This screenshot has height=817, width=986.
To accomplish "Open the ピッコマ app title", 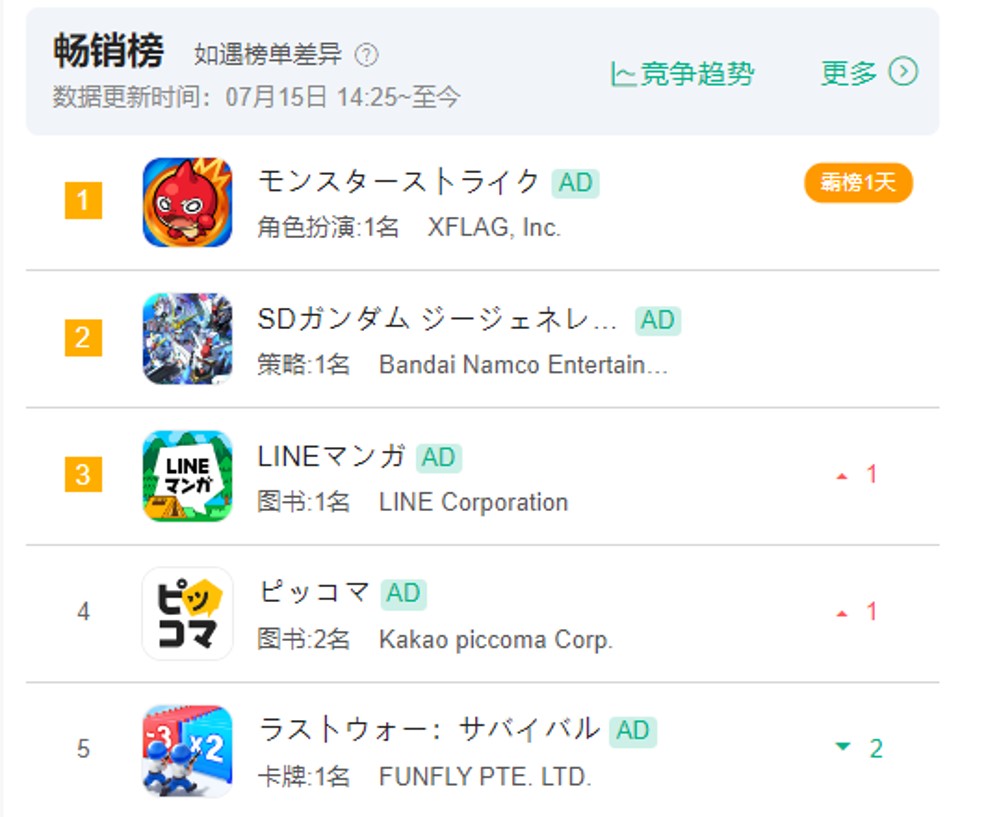I will coord(314,592).
